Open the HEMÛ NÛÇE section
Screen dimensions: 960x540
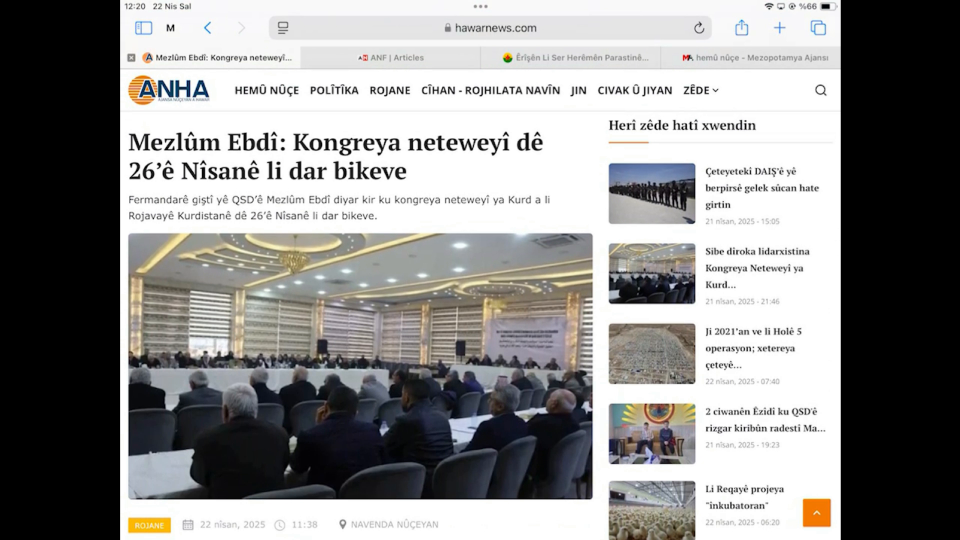266,90
